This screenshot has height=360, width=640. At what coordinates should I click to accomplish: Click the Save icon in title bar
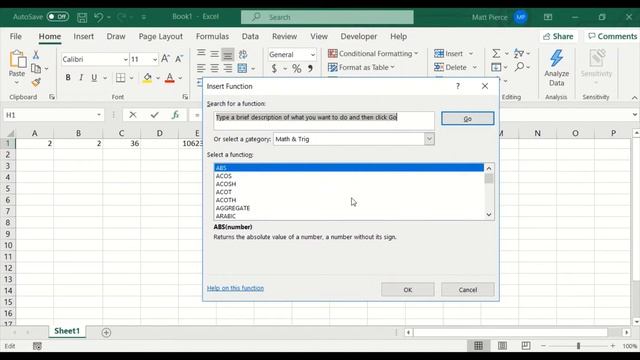coord(82,17)
